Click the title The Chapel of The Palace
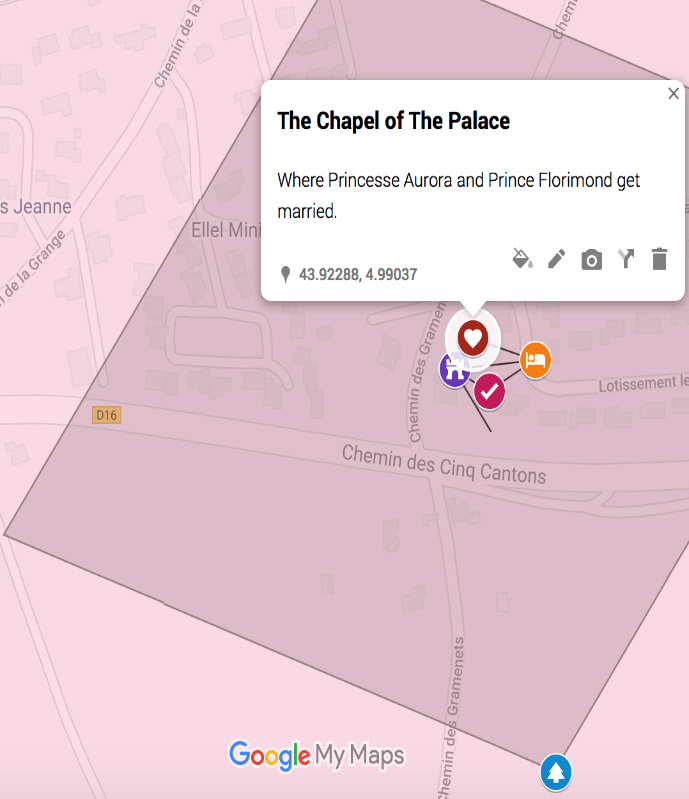 pos(393,122)
